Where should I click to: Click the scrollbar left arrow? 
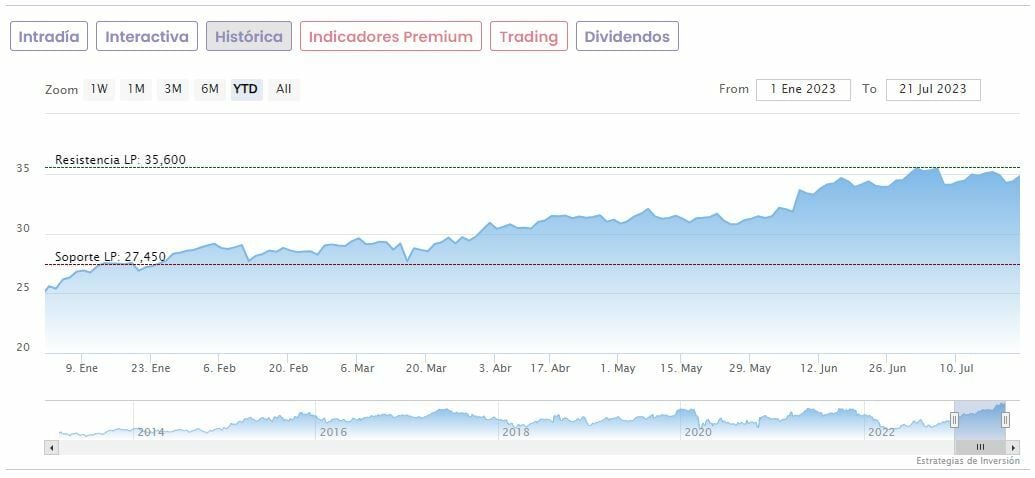coord(52,447)
